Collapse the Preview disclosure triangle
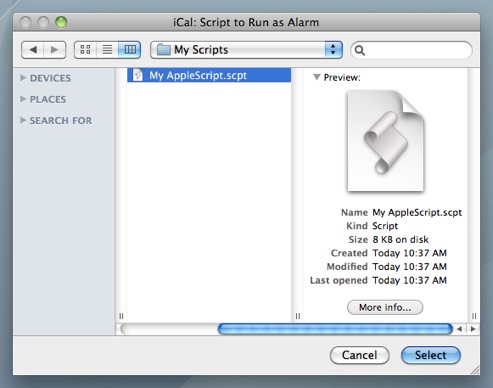This screenshot has height=388, width=493. (317, 77)
